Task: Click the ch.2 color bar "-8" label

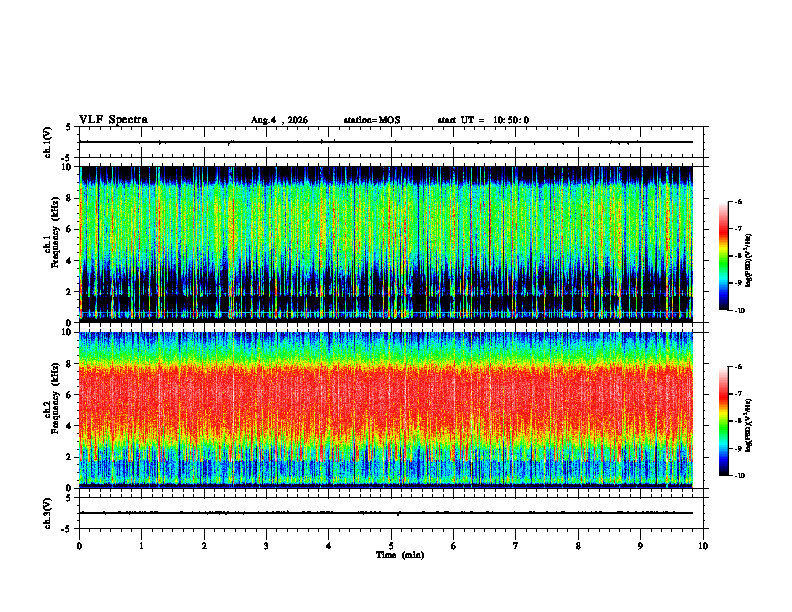Action: pyautogui.click(x=739, y=421)
